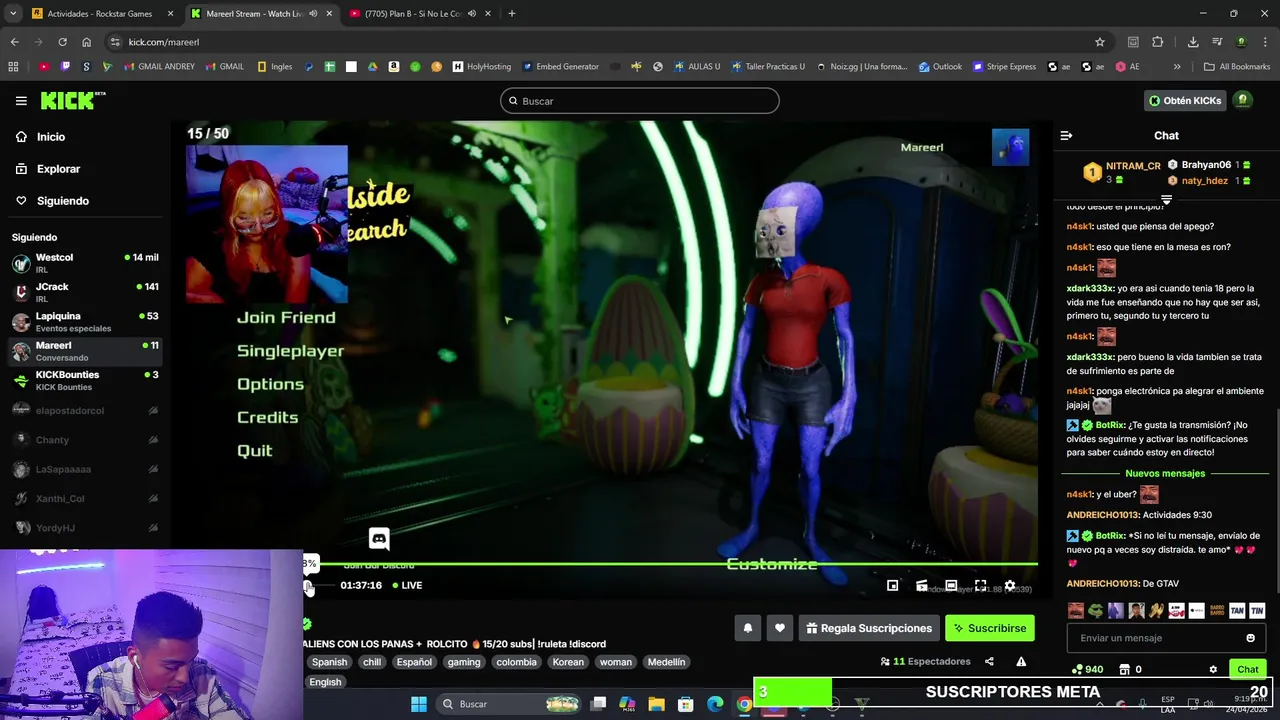Toggle theater mode in the player
This screenshot has width=1280, height=720.
[951, 586]
